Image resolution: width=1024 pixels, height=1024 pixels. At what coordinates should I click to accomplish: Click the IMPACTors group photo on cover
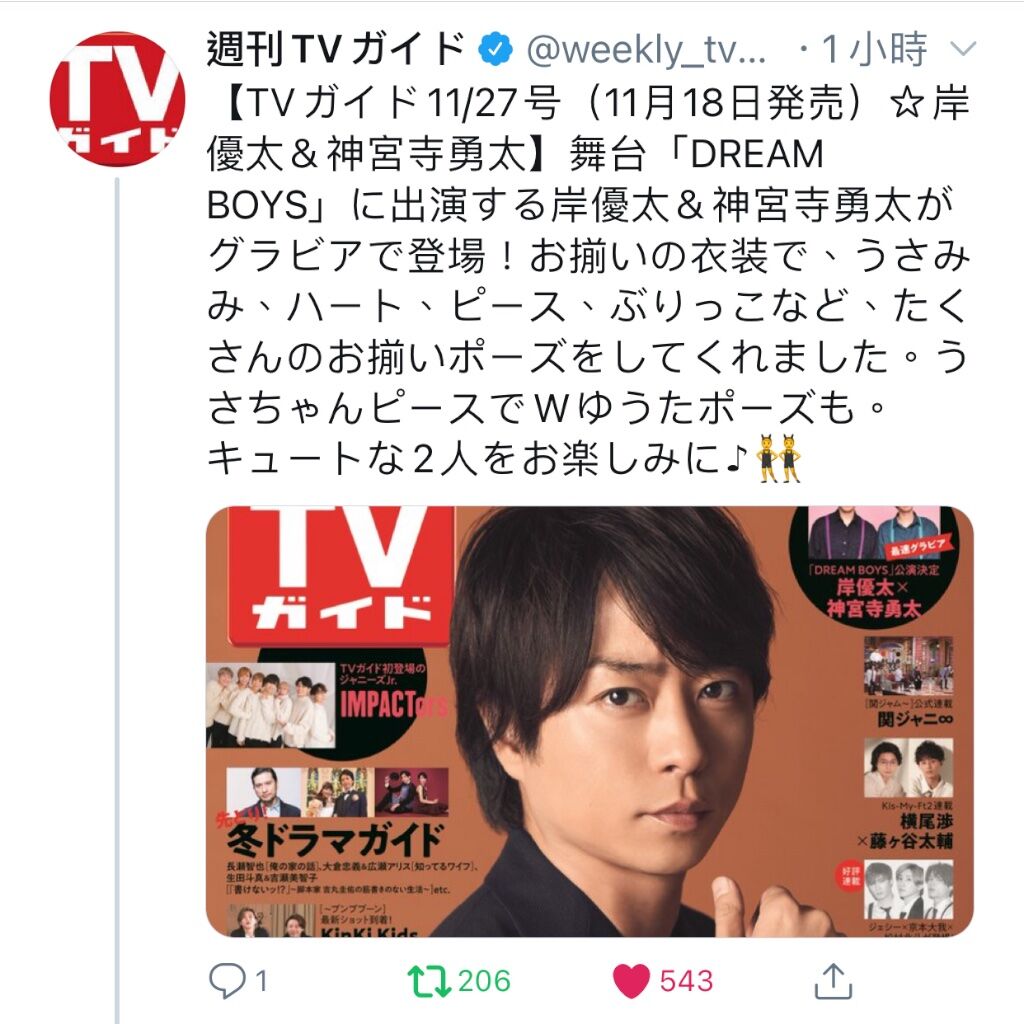(x=270, y=705)
